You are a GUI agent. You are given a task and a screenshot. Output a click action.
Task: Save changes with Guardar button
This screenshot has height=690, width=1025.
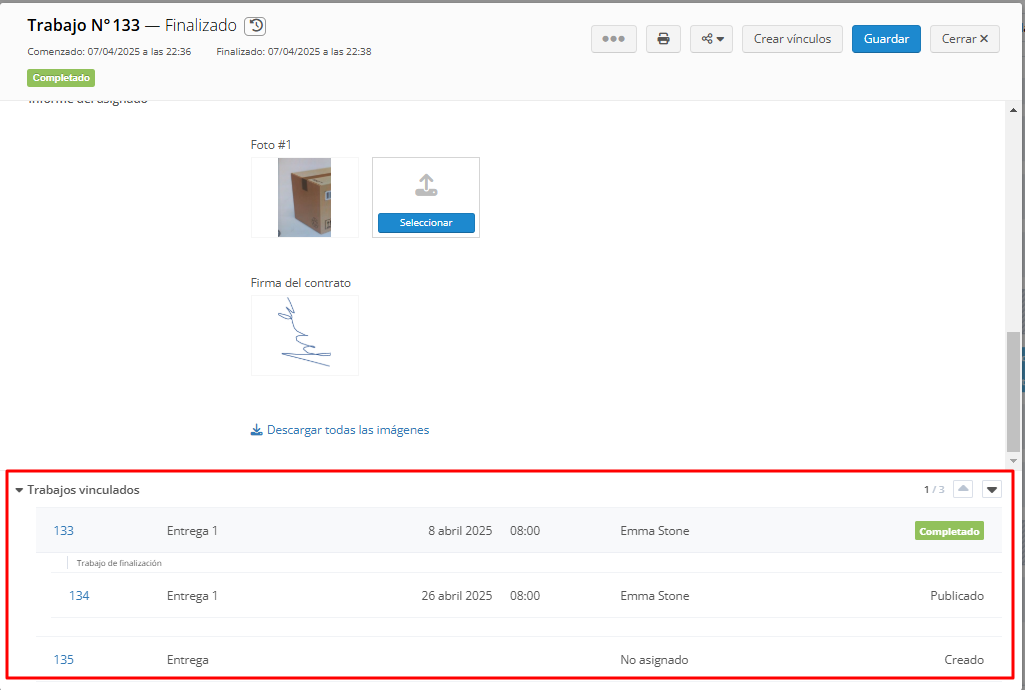(886, 39)
